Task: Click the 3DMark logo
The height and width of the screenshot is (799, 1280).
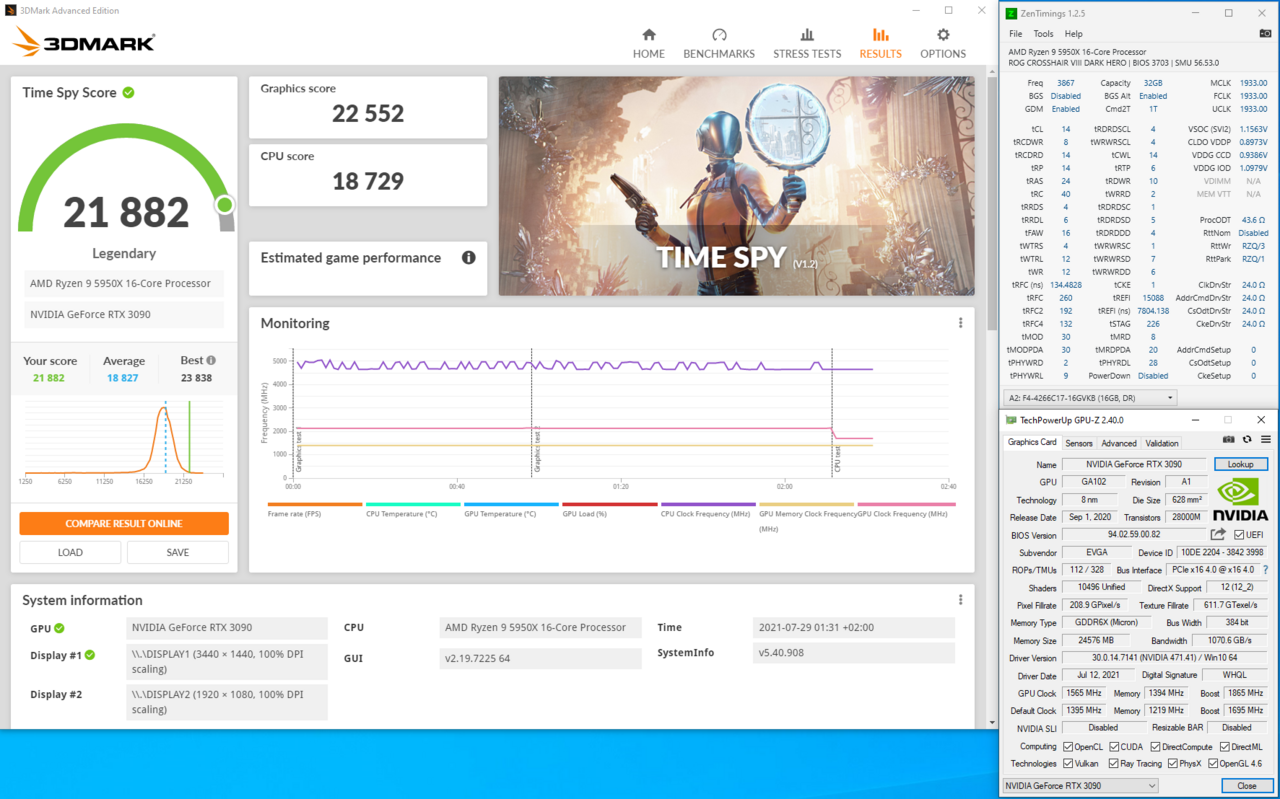Action: (x=70, y=42)
